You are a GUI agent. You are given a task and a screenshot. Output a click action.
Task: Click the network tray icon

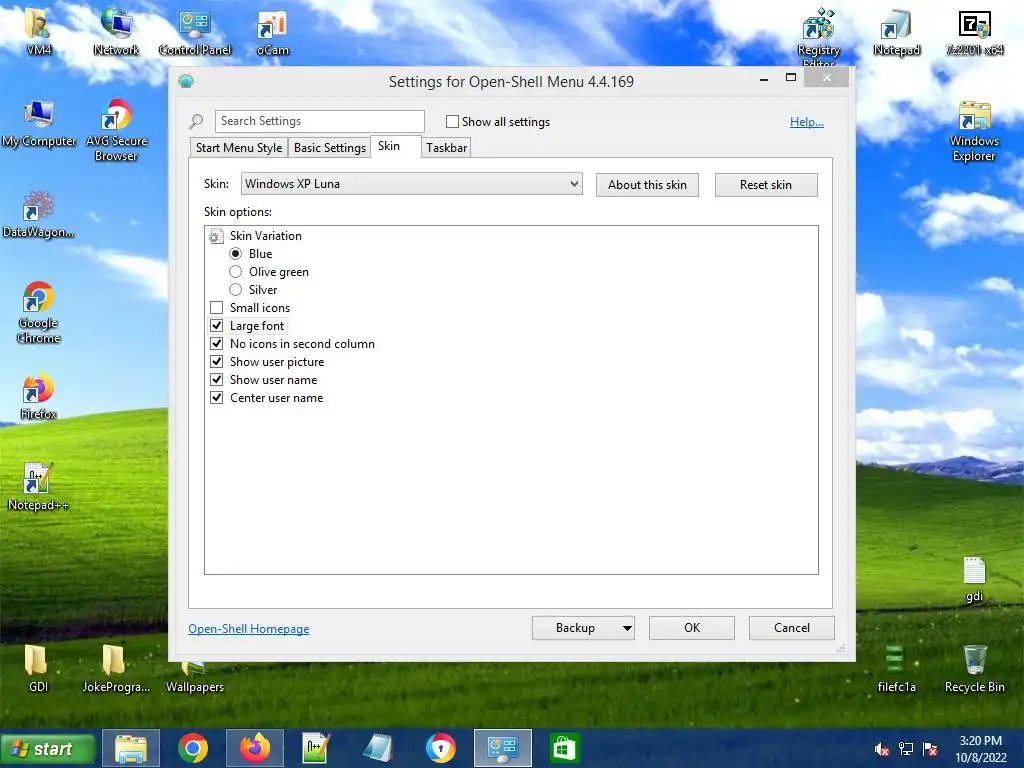(x=906, y=749)
